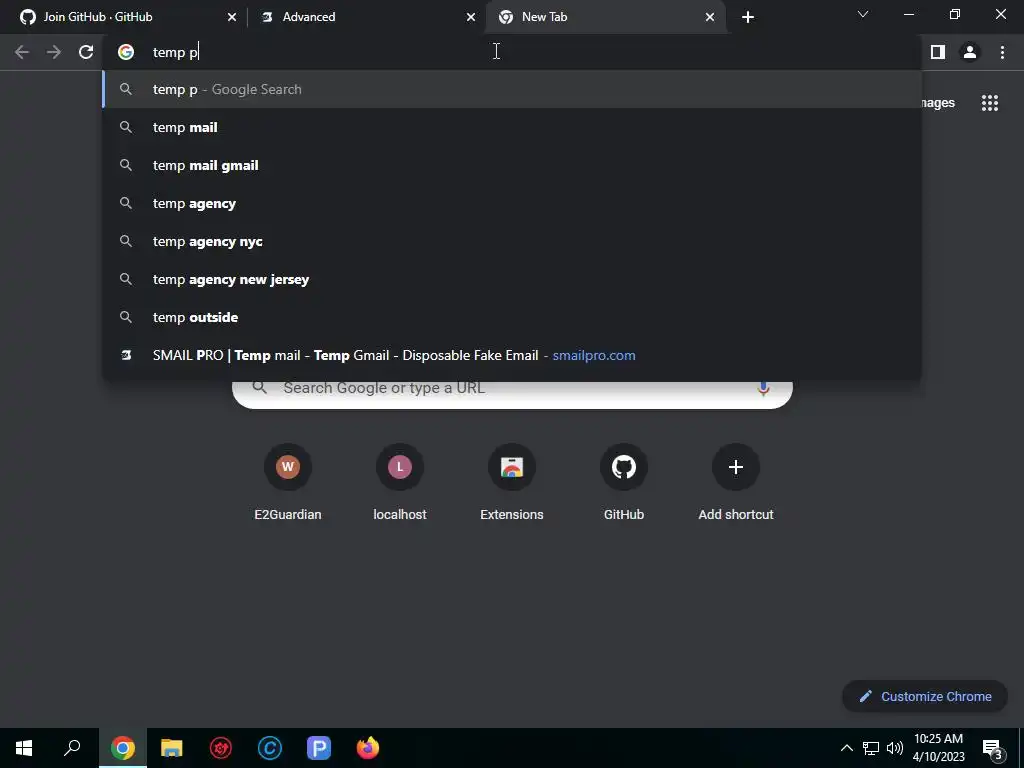Close the Join GitHub tab
This screenshot has width=1024, height=768.
click(232, 17)
